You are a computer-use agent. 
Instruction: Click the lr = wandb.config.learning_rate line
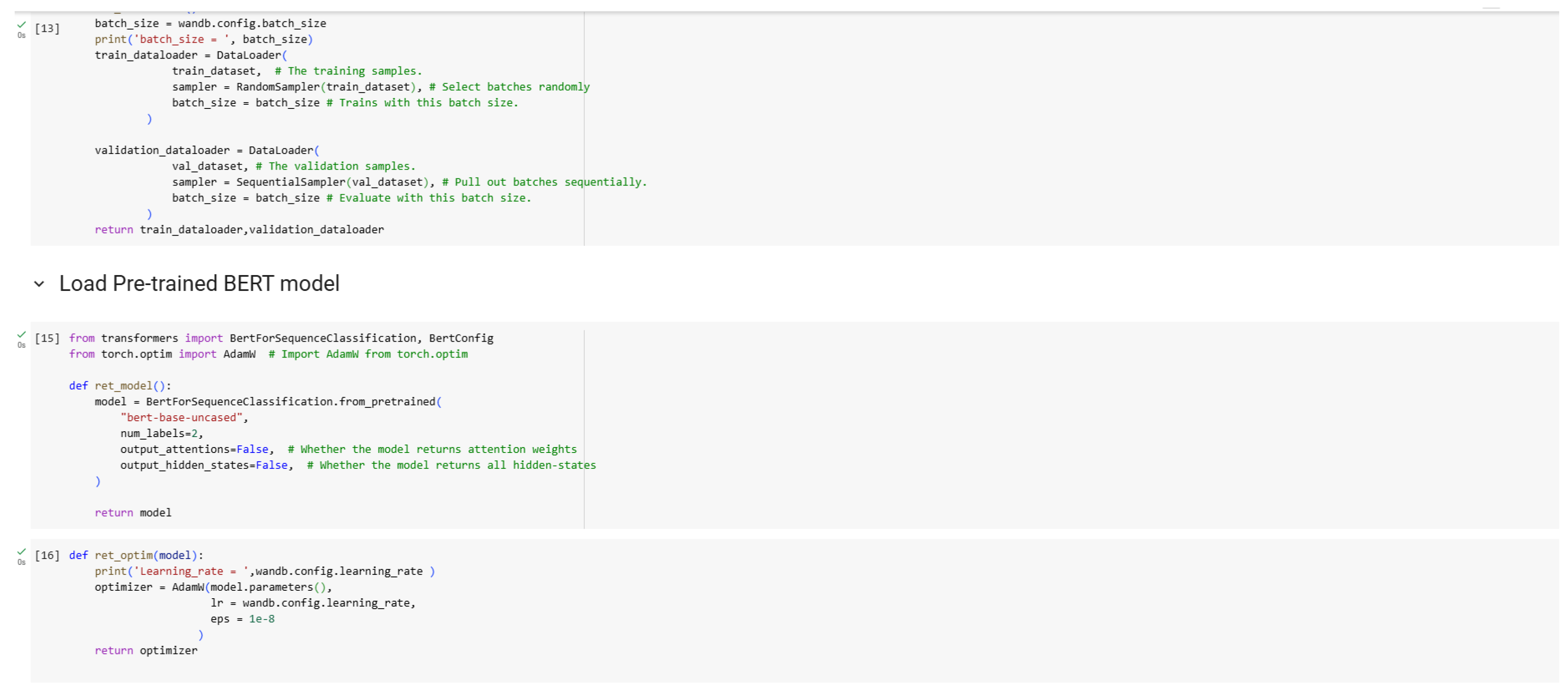pyautogui.click(x=312, y=603)
